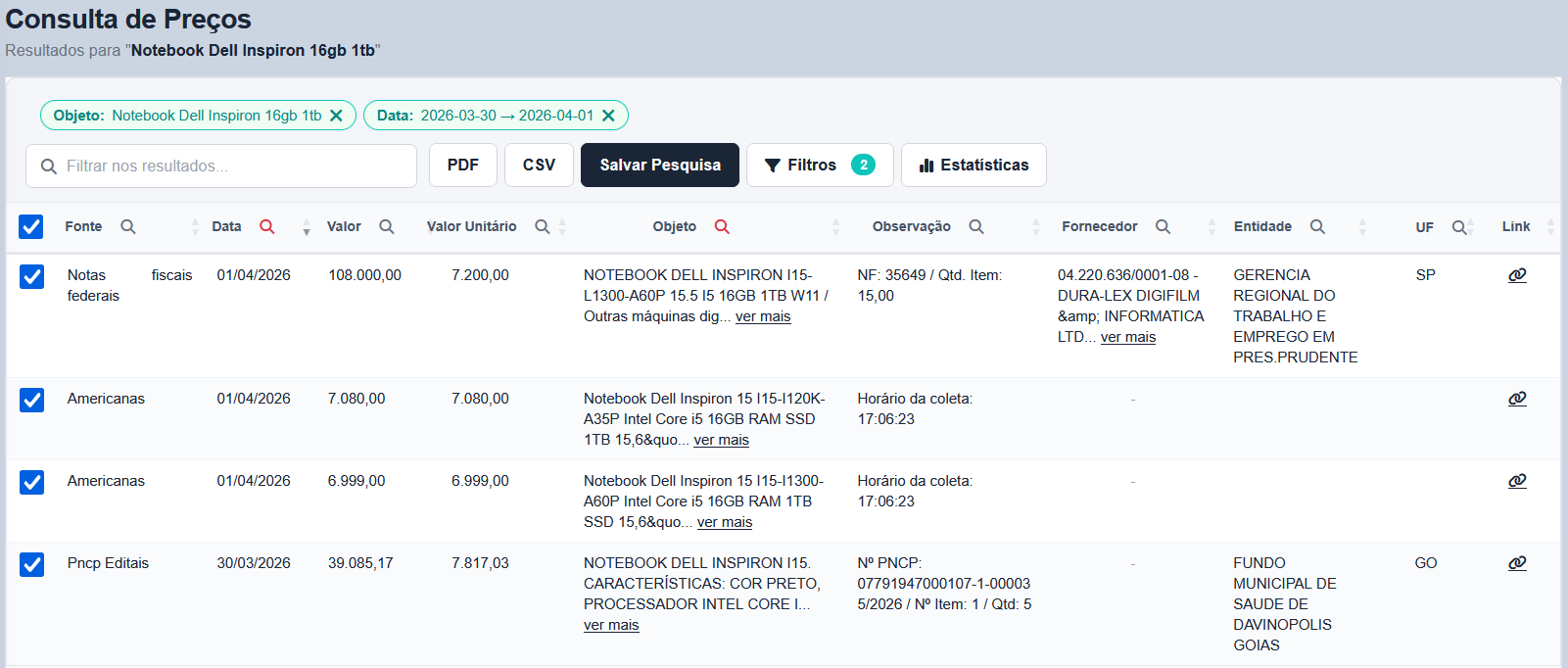
Task: Open link icon for Notas fiscais federais row
Action: 1517,275
